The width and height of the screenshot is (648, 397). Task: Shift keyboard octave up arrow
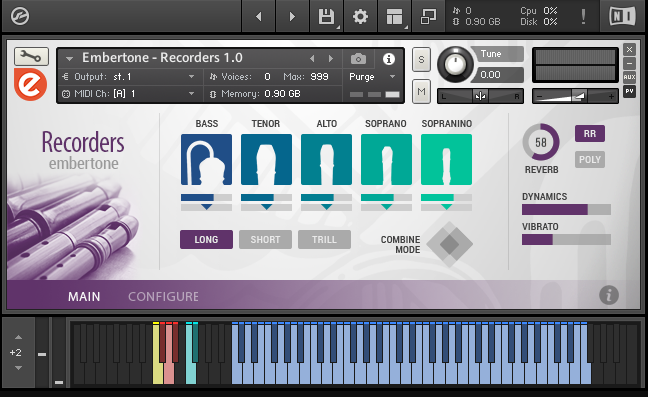tap(18, 337)
